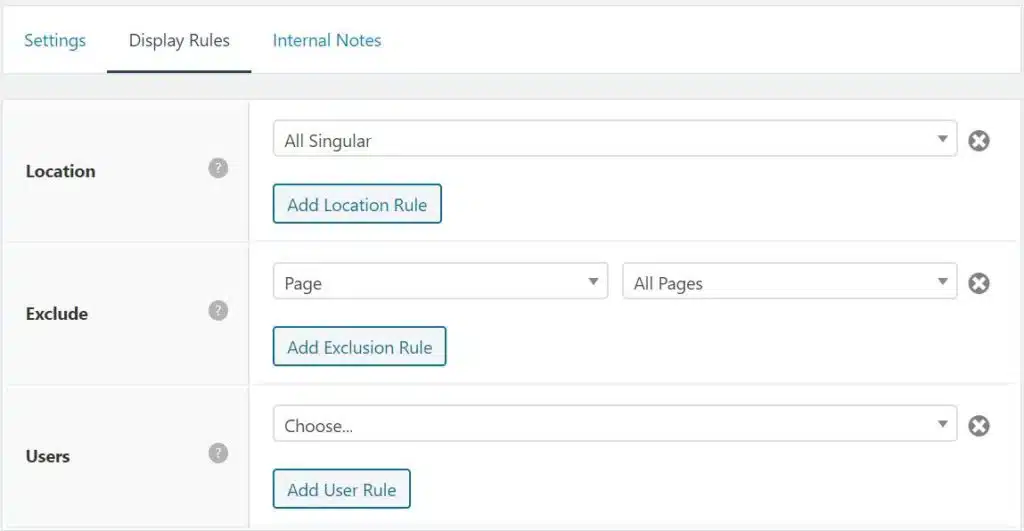Open help tooltip for Users

coord(218,453)
